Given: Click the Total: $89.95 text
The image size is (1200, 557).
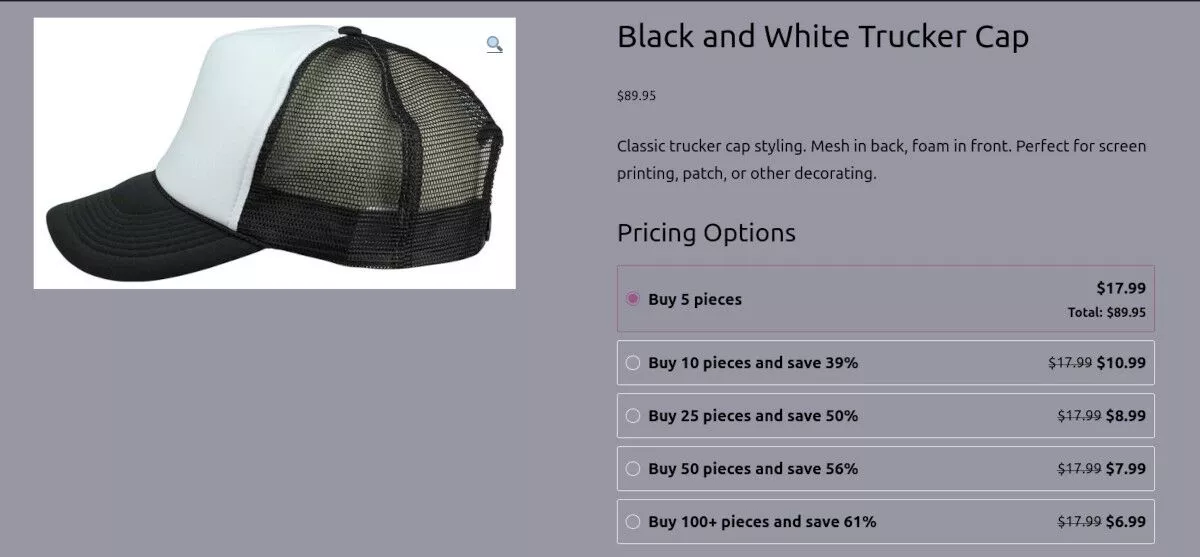Looking at the screenshot, I should coord(1106,312).
